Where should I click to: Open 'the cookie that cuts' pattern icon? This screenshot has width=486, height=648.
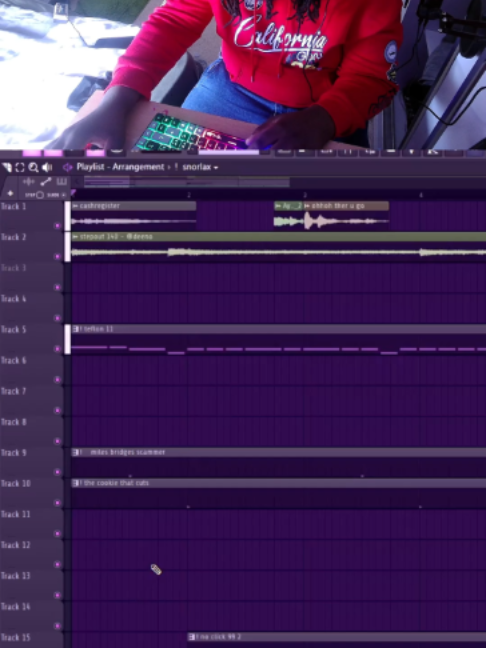click(76, 483)
